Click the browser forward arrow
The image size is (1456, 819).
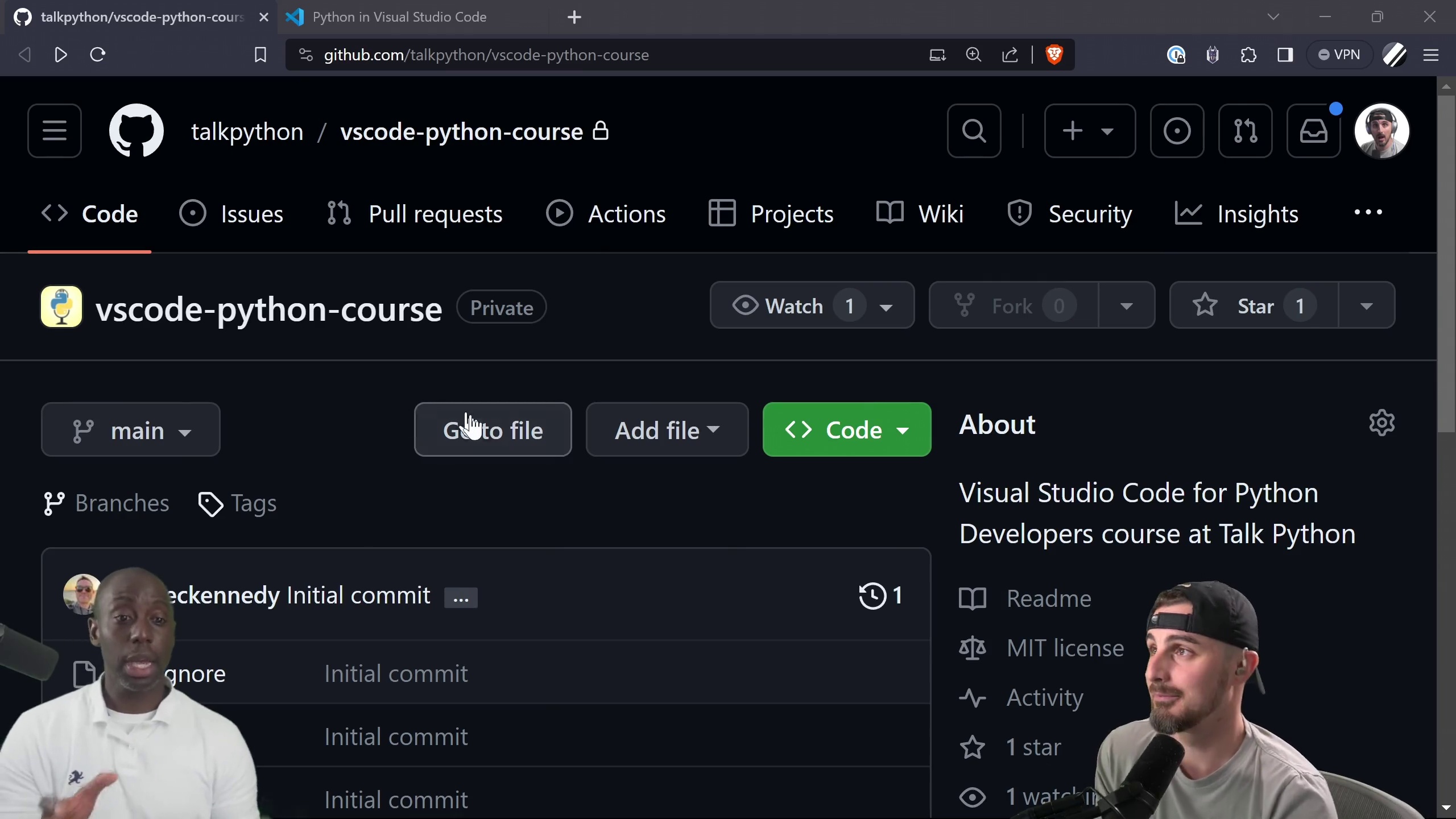coord(61,55)
